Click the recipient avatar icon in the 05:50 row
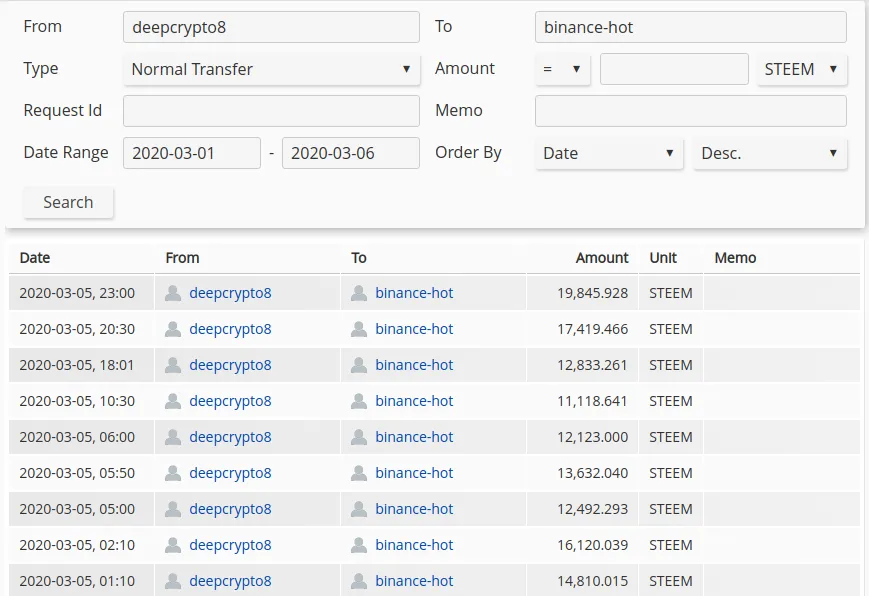Viewport: 869px width, 596px height. [359, 473]
